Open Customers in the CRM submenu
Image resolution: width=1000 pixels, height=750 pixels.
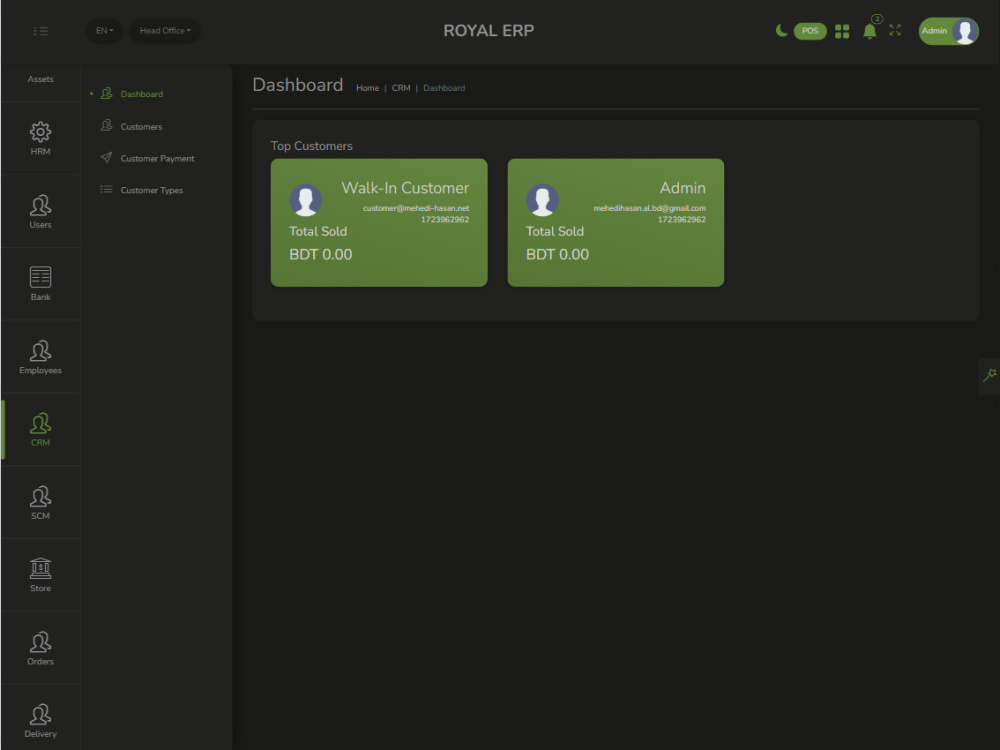click(x=141, y=127)
